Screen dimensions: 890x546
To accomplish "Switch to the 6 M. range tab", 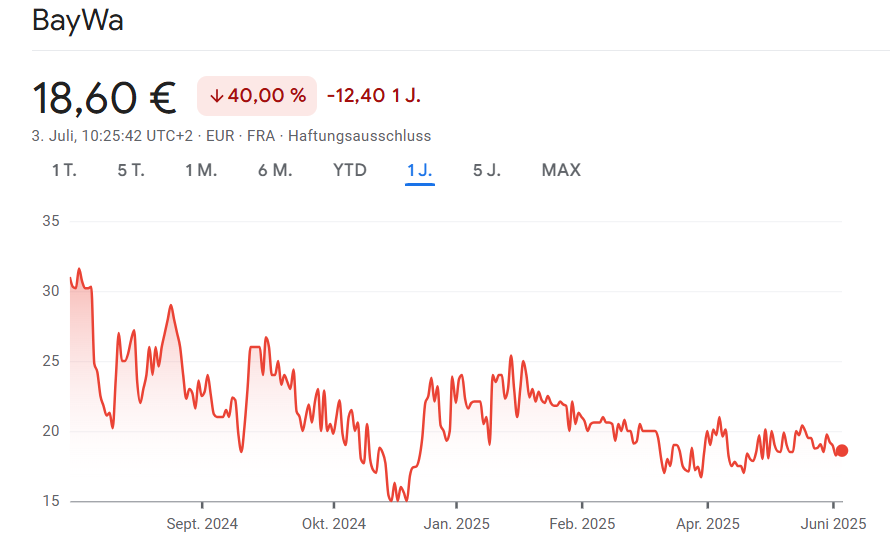I will click(x=275, y=170).
